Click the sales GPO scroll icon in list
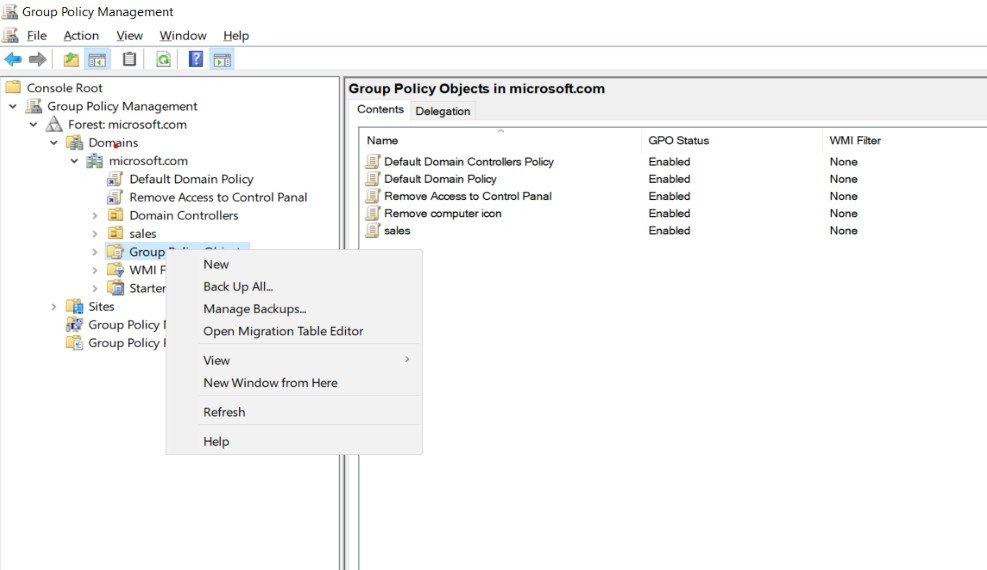 [x=373, y=230]
